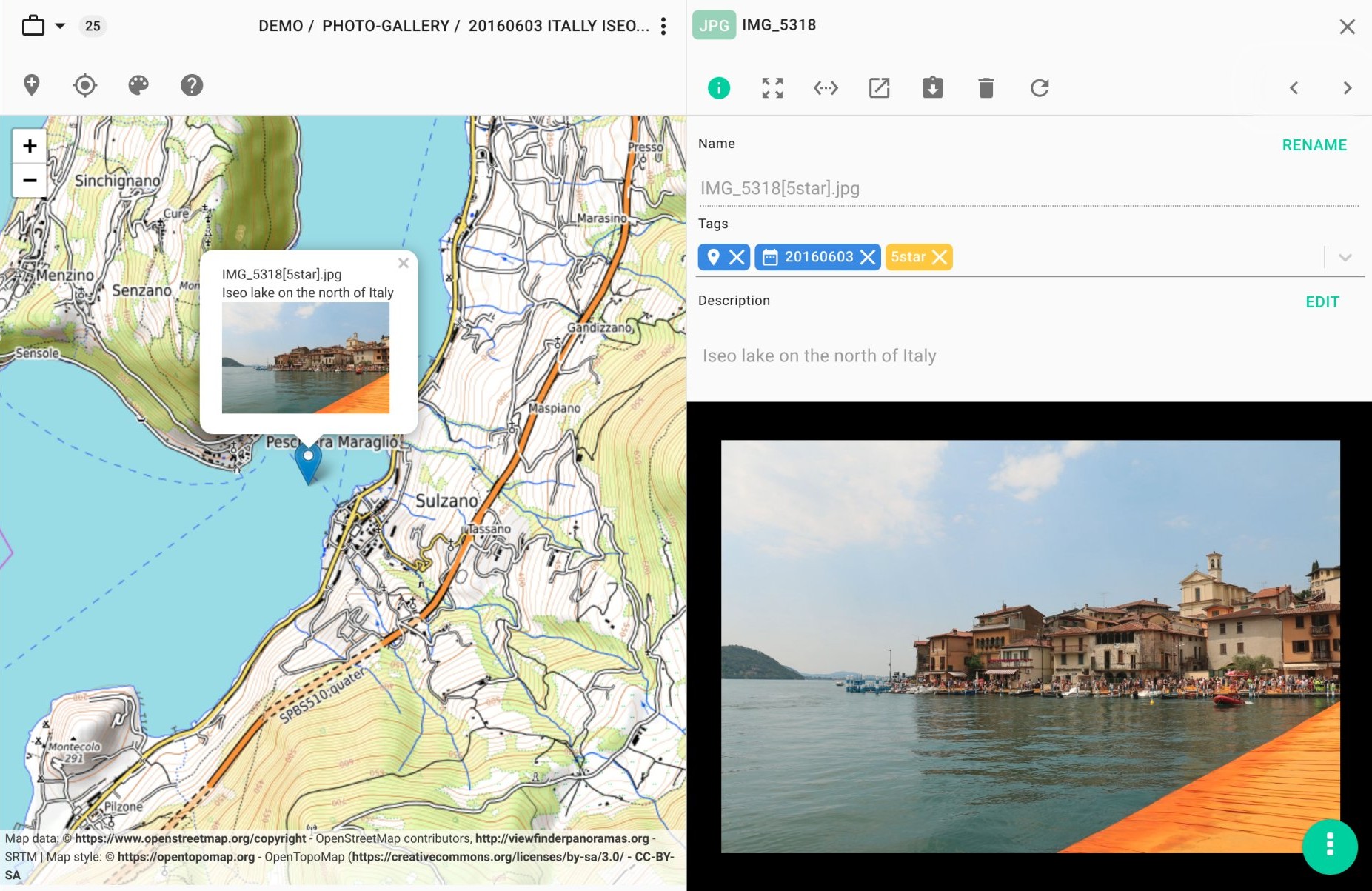
Task: Open the DEMO breadcrumb folder
Action: (x=281, y=26)
